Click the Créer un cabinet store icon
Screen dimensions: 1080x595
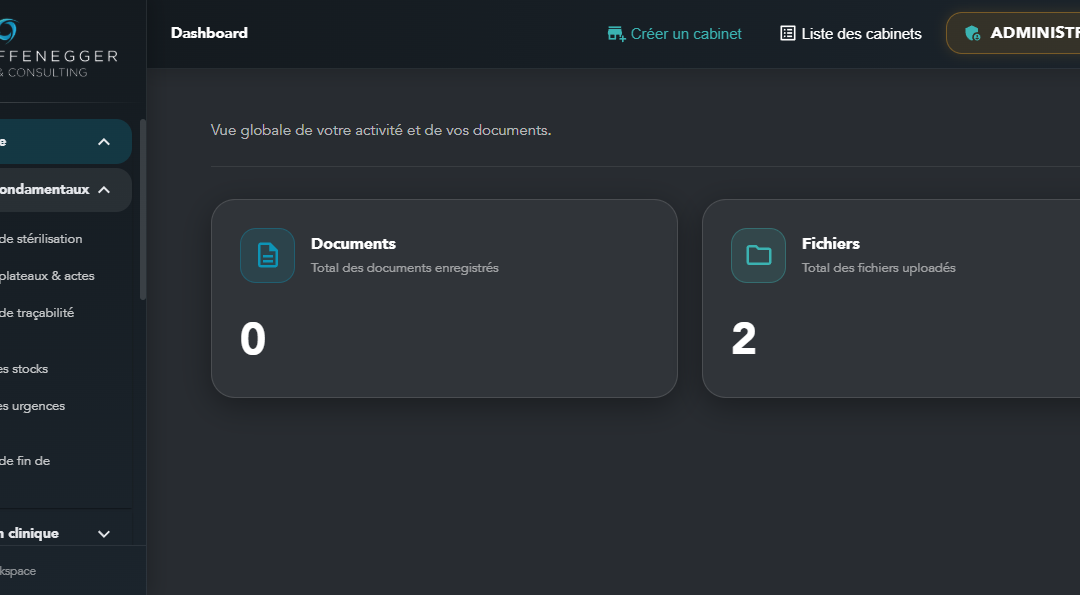(616, 34)
